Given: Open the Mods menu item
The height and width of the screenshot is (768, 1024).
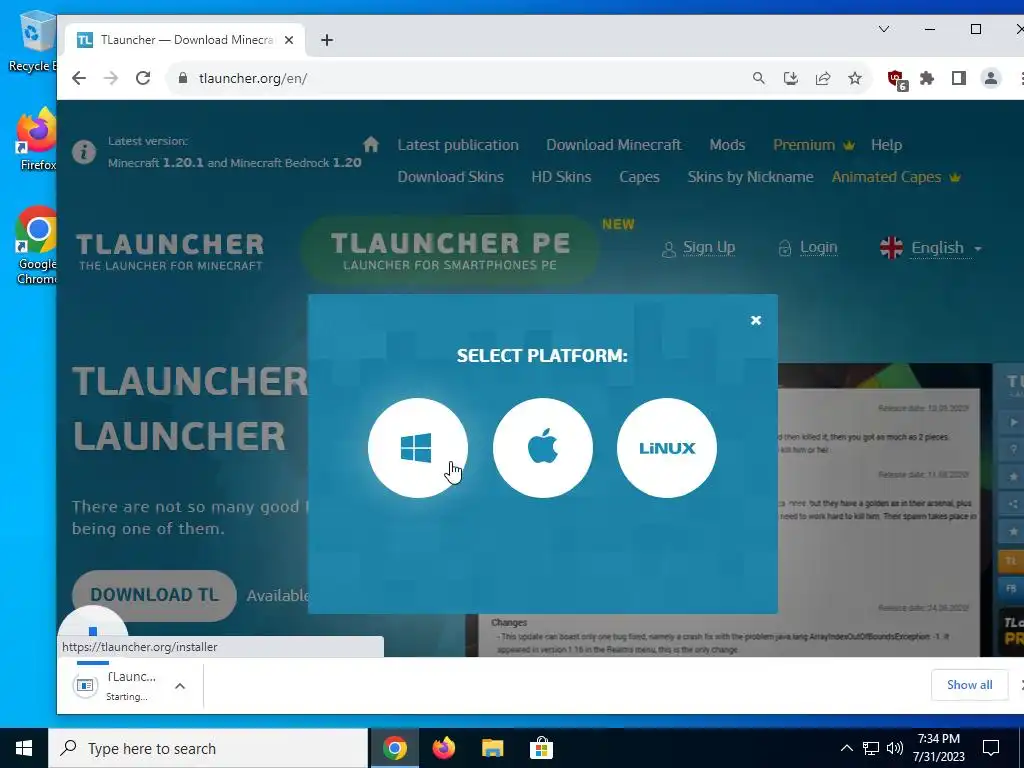Looking at the screenshot, I should point(727,145).
